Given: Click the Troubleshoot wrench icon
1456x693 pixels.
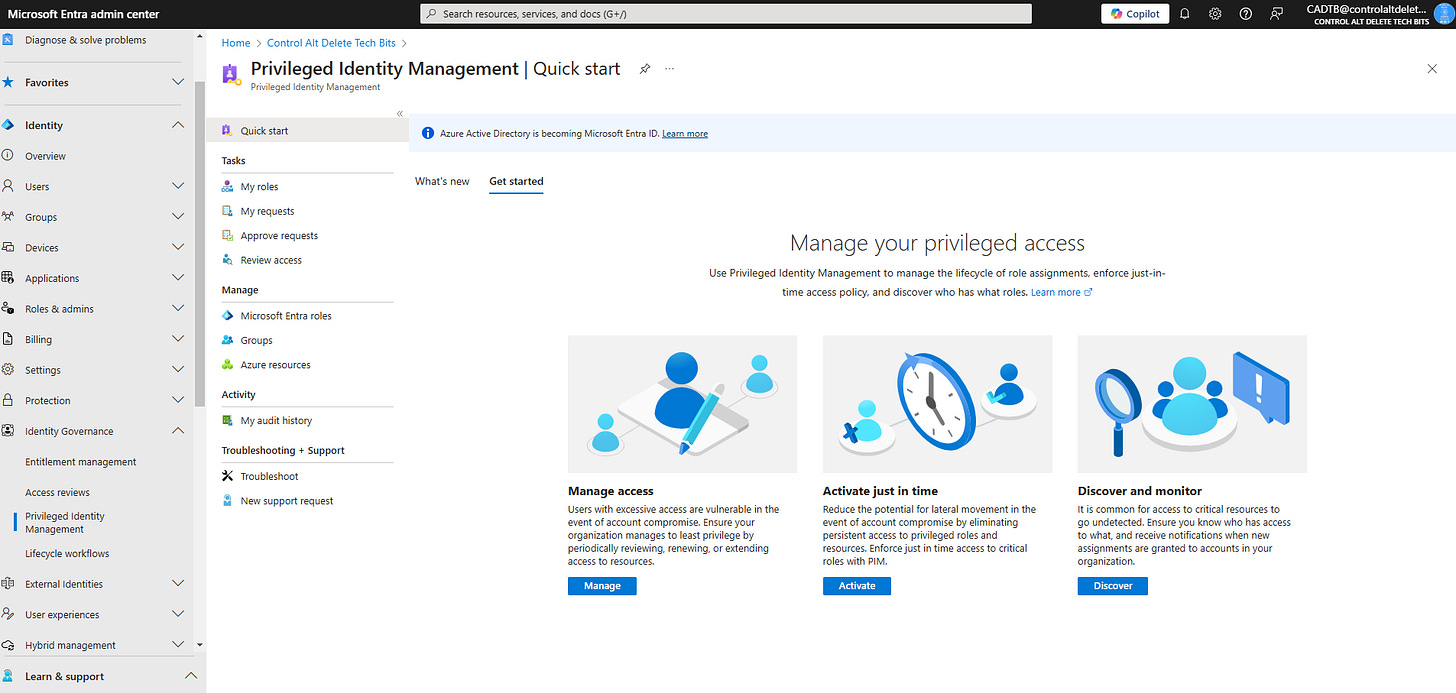Looking at the screenshot, I should (227, 476).
